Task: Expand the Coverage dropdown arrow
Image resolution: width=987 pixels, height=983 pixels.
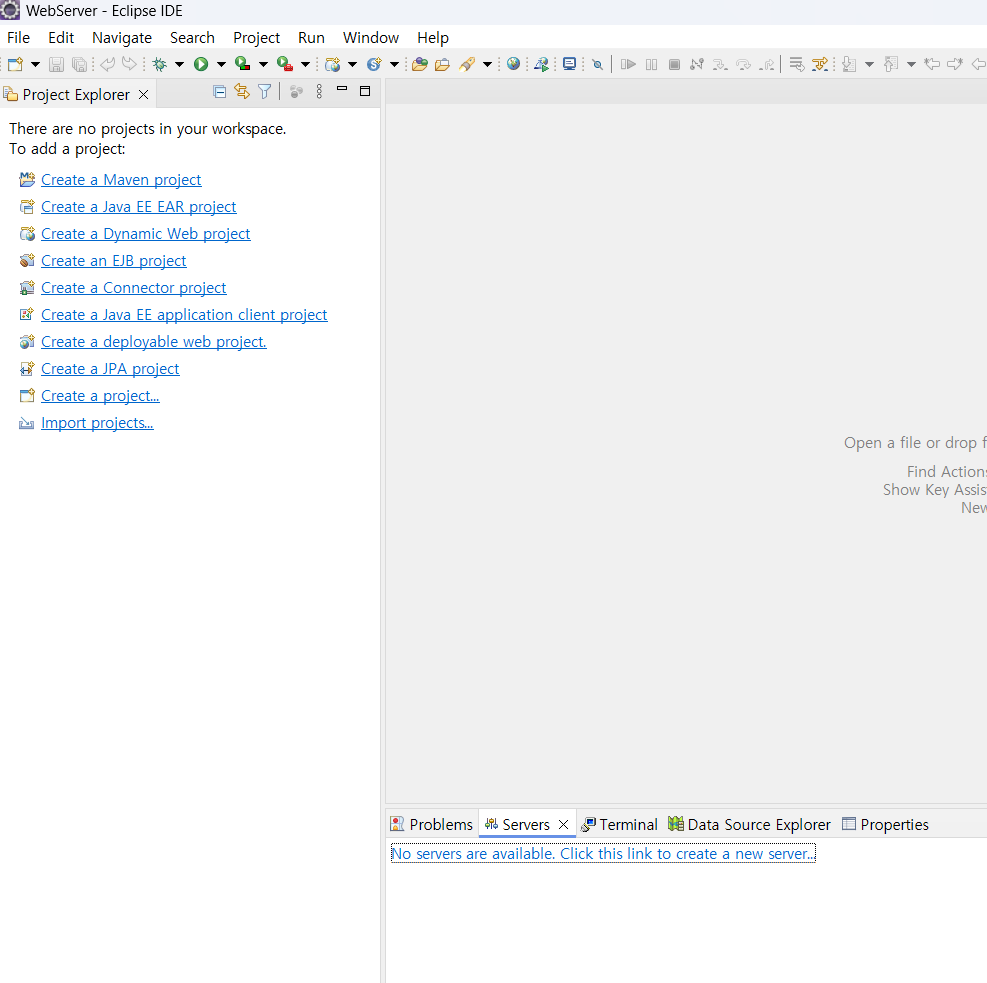Action: [x=263, y=64]
